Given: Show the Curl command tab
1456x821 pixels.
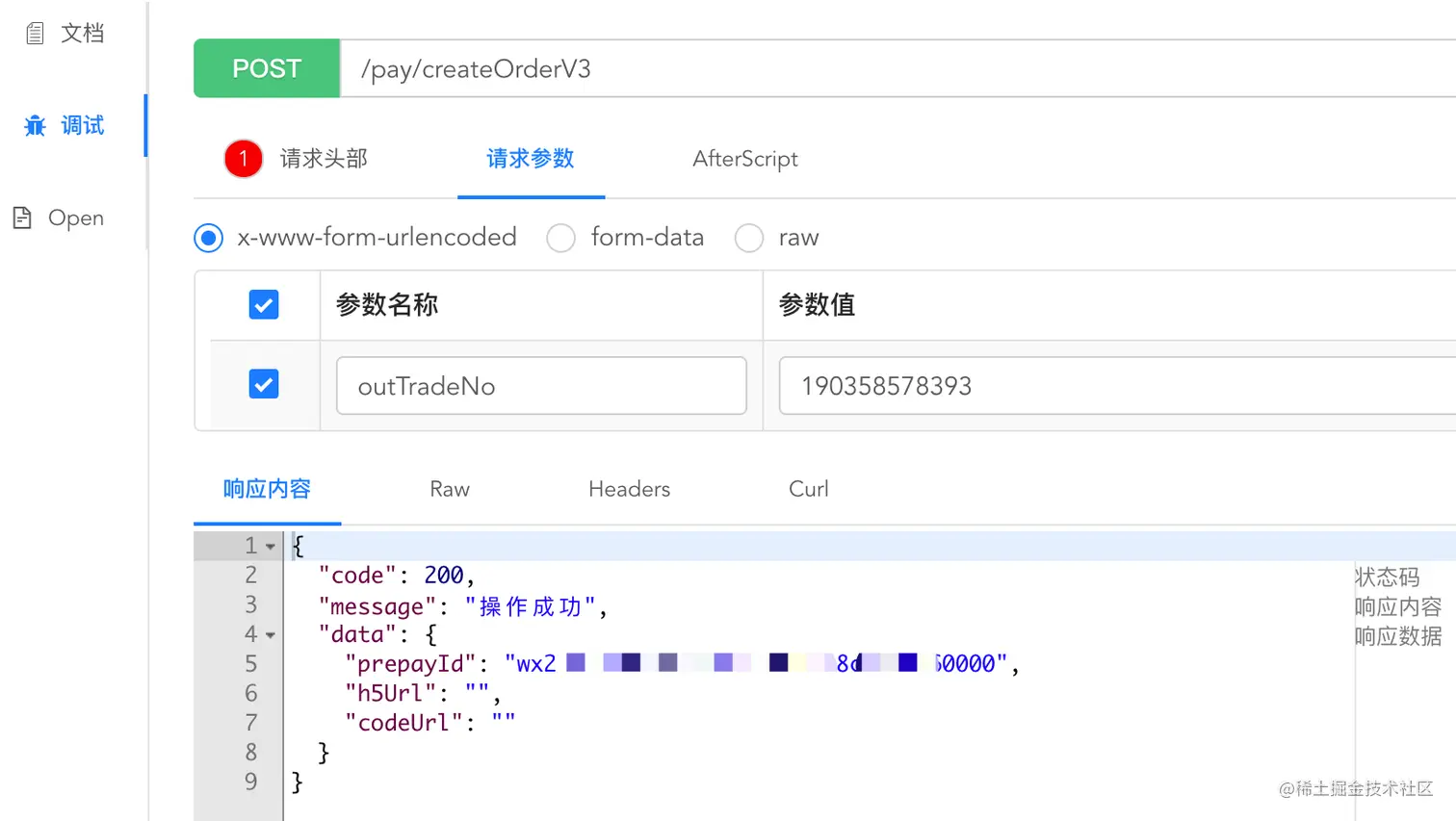Looking at the screenshot, I should pyautogui.click(x=807, y=489).
